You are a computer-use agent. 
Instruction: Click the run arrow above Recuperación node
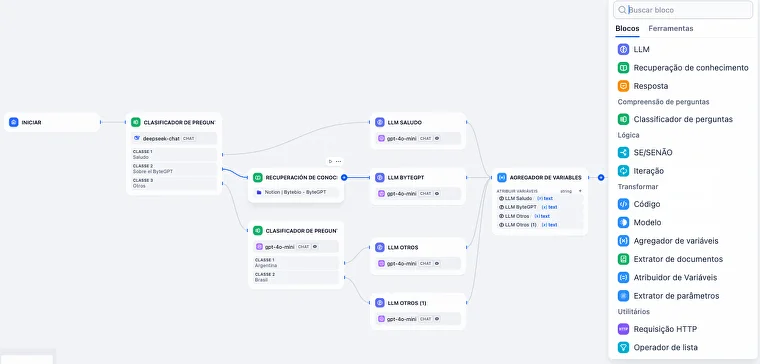330,161
